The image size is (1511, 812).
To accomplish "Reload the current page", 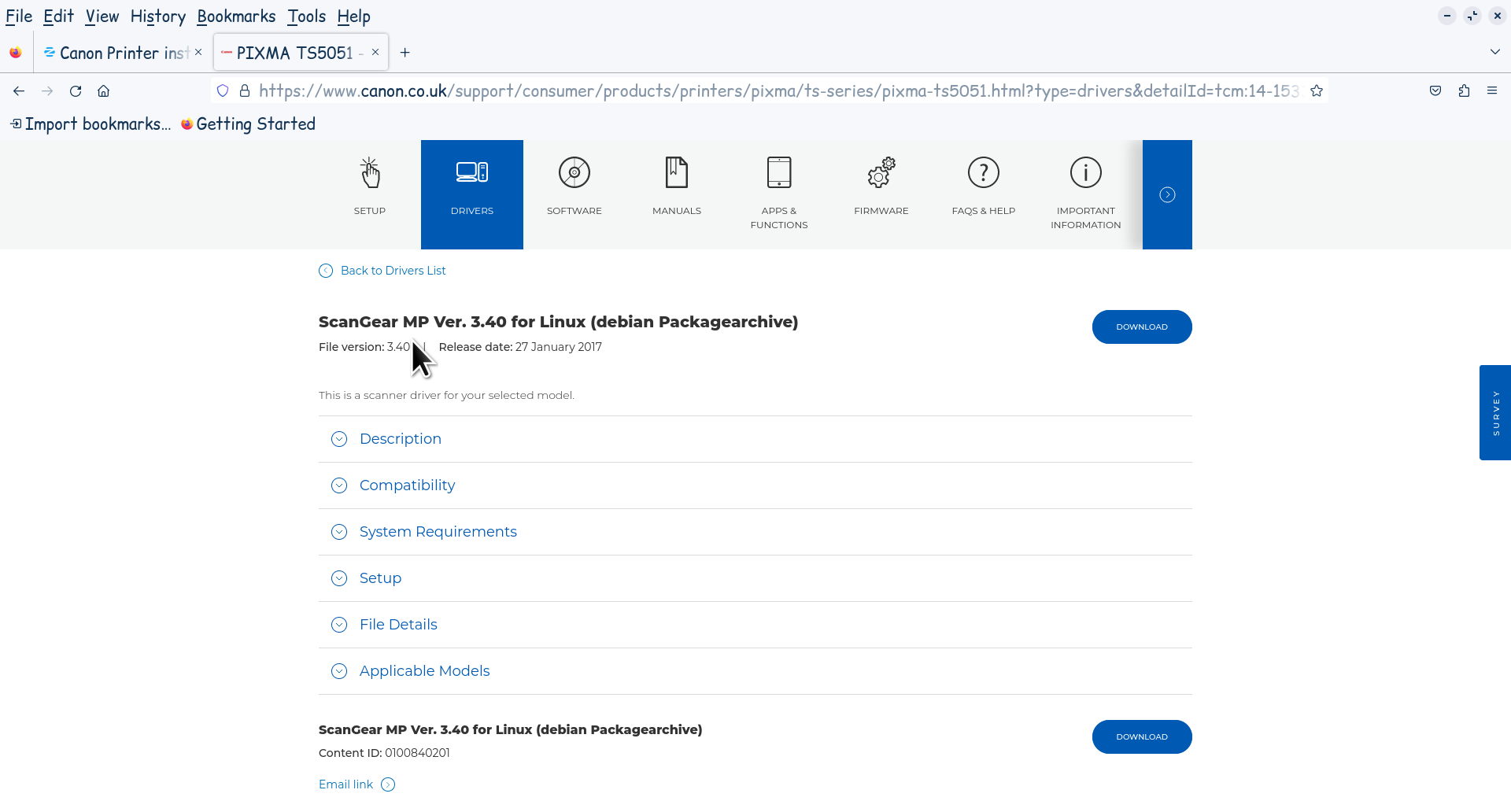I will 76,91.
